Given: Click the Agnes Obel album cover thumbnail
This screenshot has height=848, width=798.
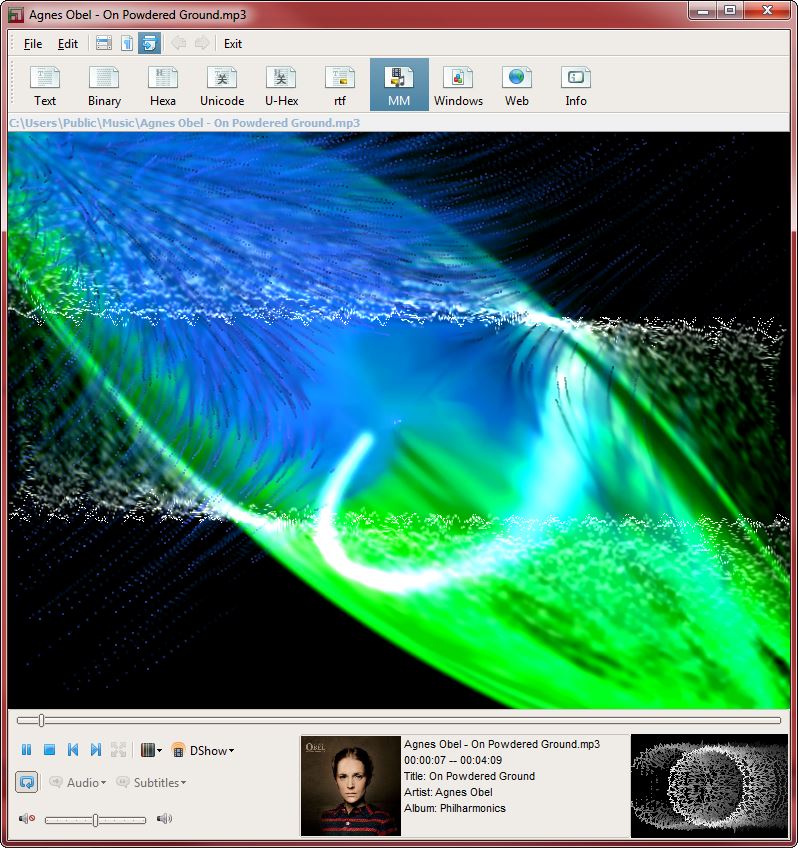Looking at the screenshot, I should pos(350,786).
